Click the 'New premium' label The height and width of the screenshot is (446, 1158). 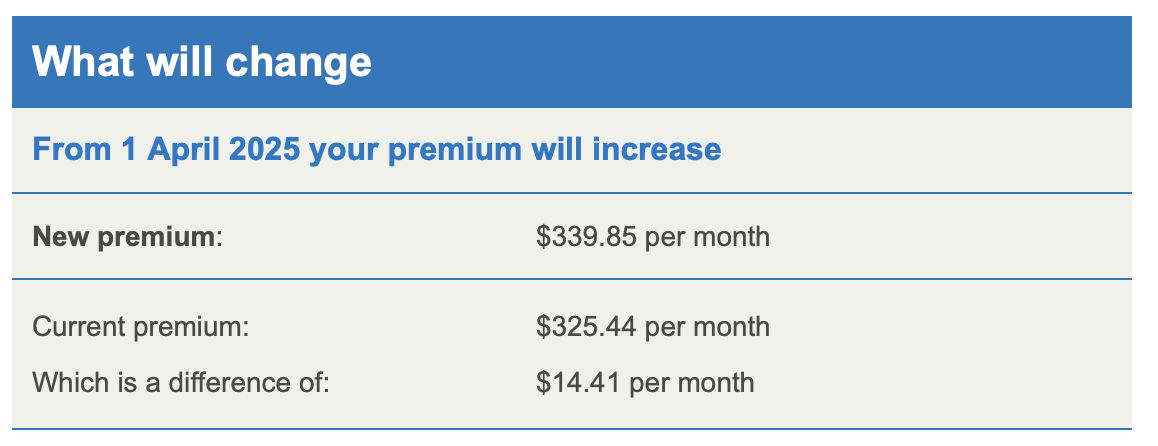click(127, 237)
